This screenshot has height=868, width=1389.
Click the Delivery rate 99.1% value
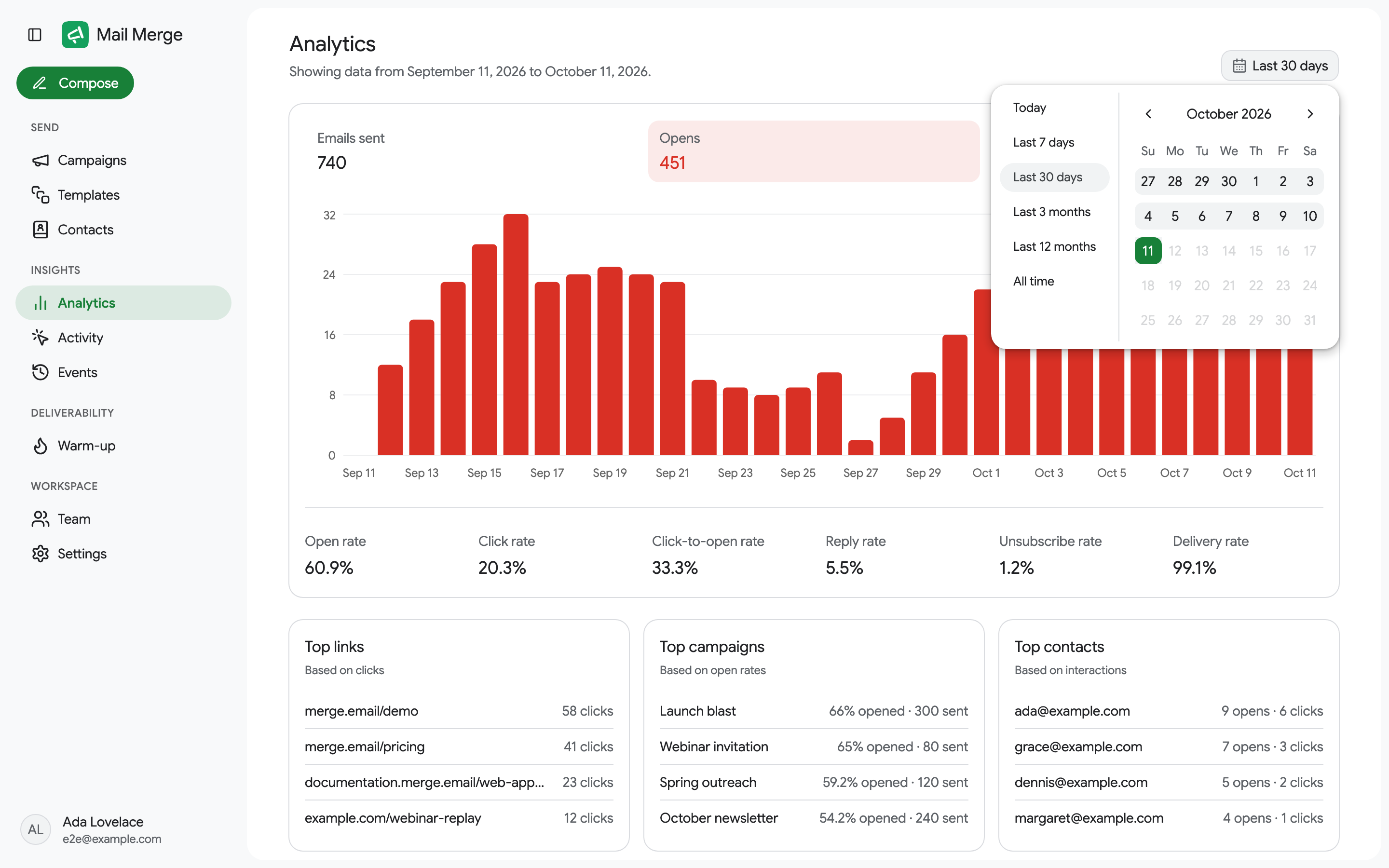[1195, 568]
